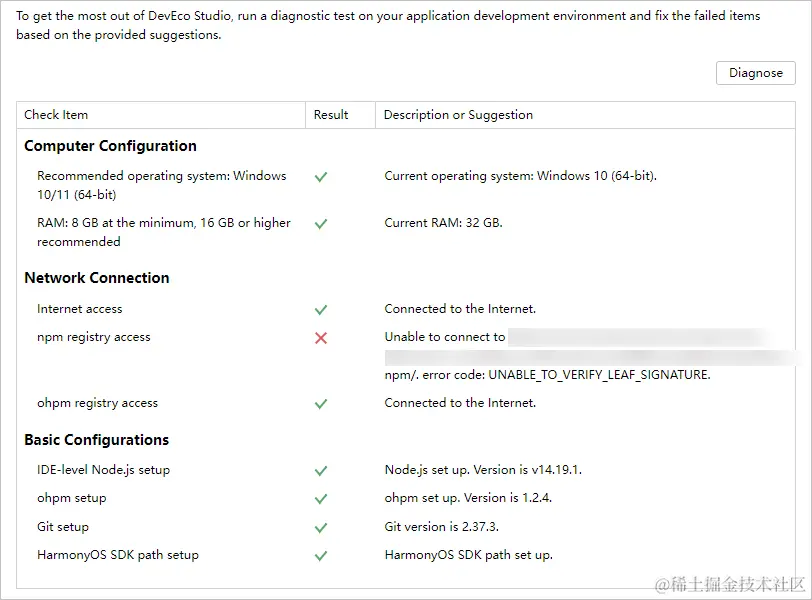Select the Computer Configuration section heading

pyautogui.click(x=110, y=146)
